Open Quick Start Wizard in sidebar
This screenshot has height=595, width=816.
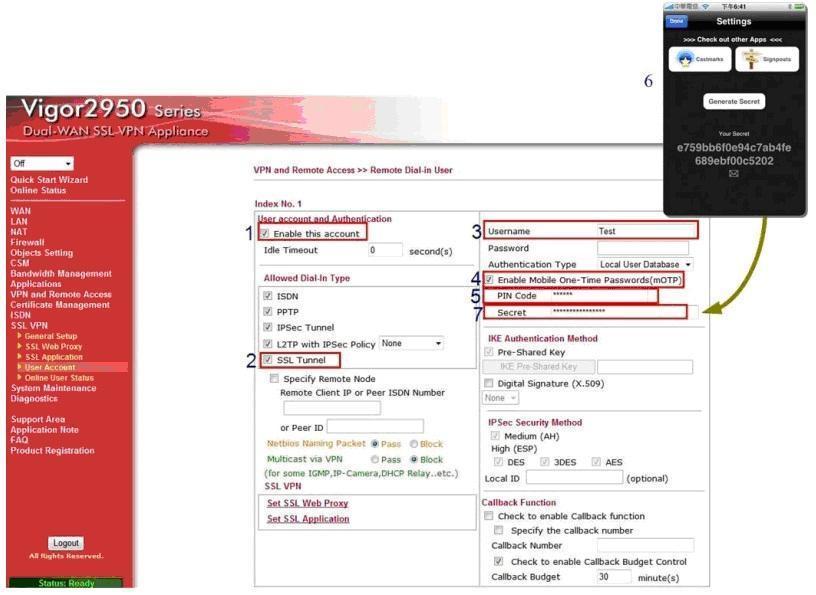[49, 180]
